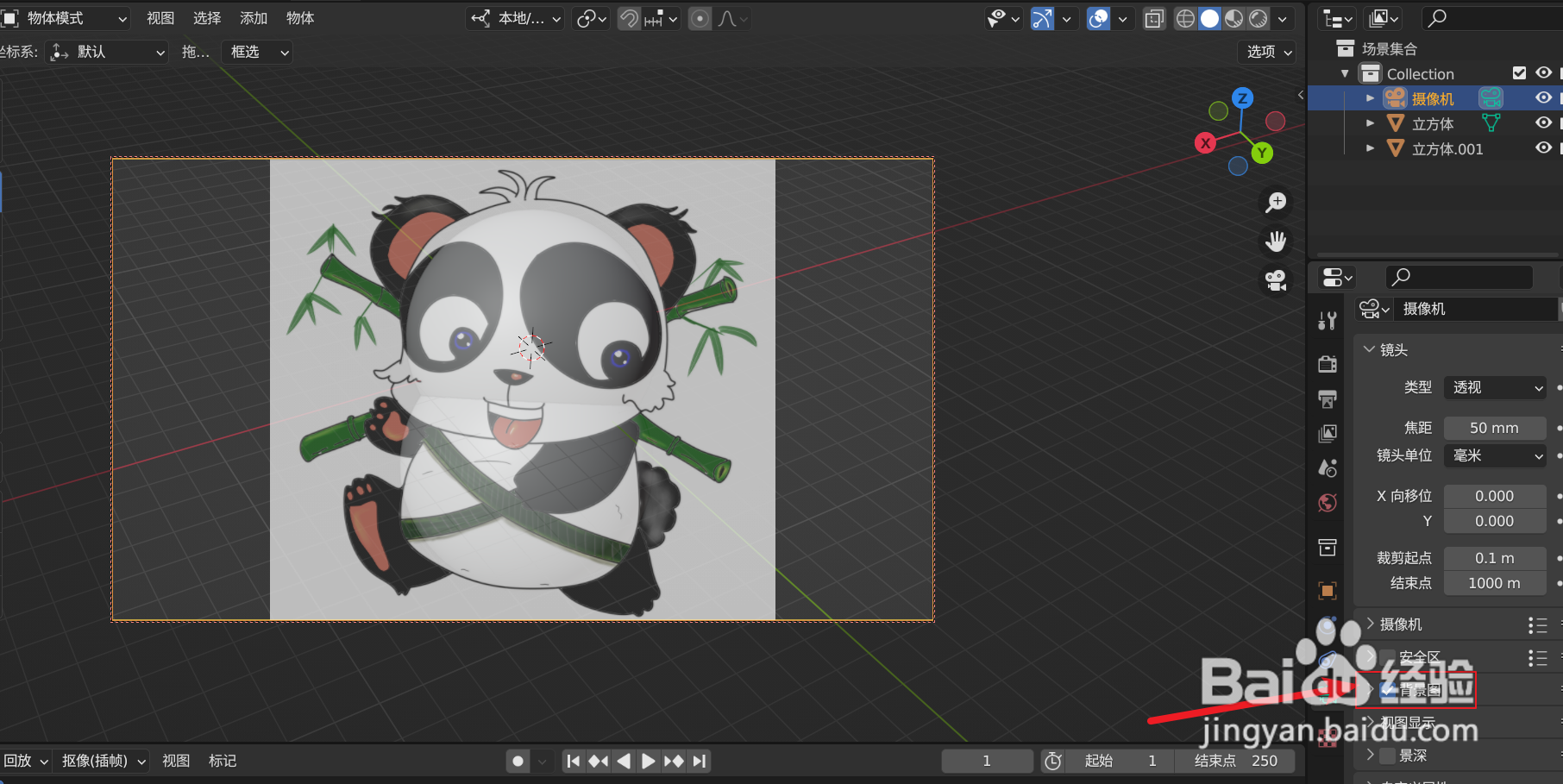Open the 物体模式 mode dropdown
This screenshot has width=1563, height=784.
[x=66, y=18]
